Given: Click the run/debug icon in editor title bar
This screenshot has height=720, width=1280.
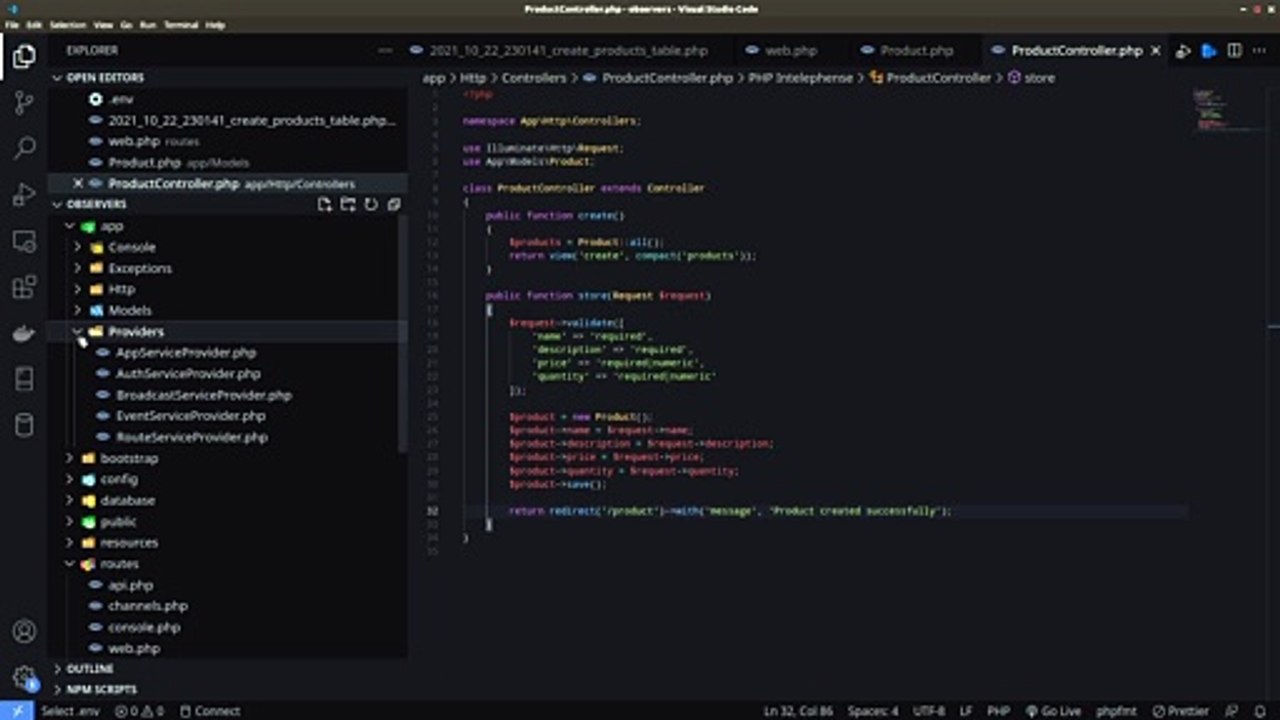Looking at the screenshot, I should pyautogui.click(x=1183, y=50).
